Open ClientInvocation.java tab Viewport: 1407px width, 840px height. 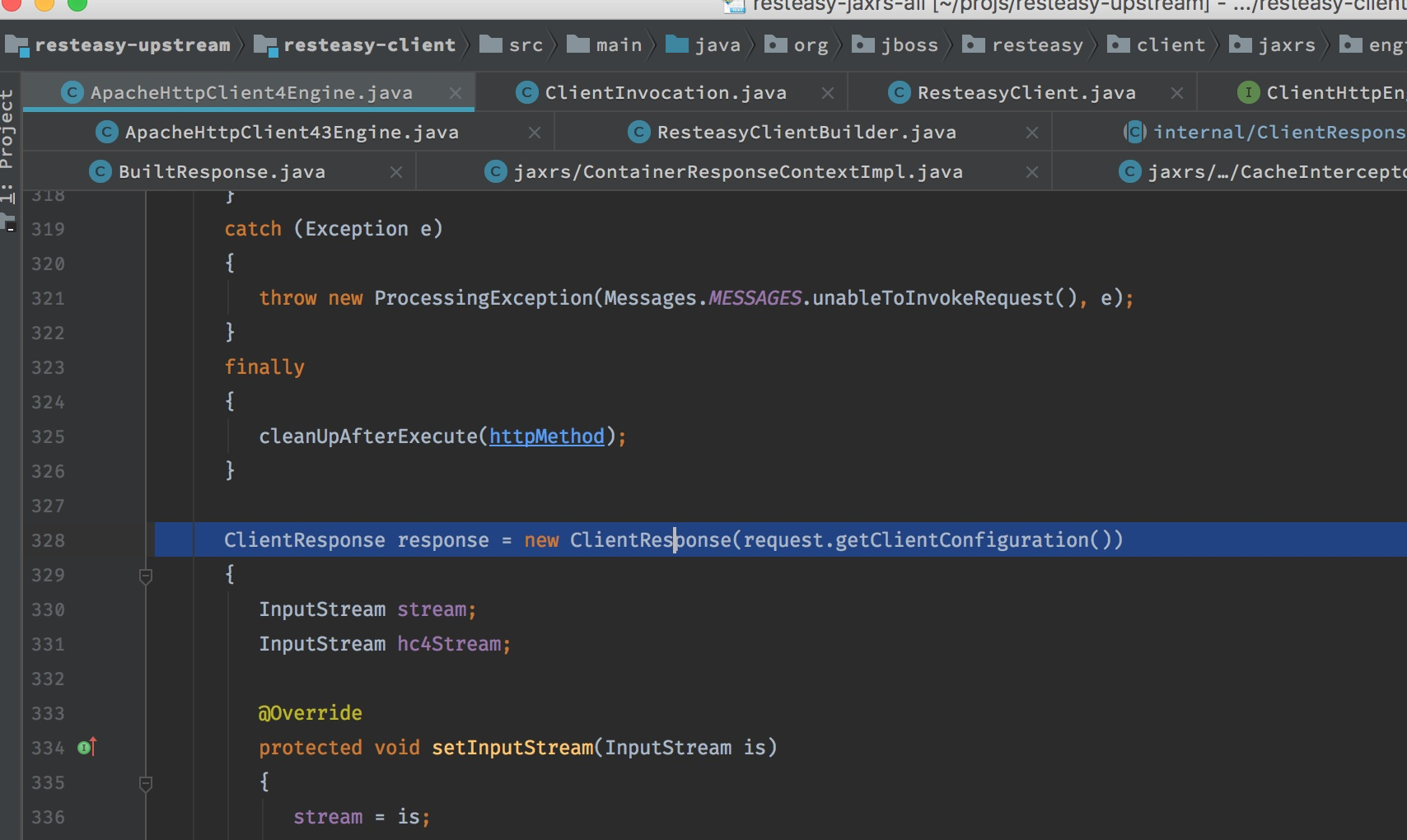tap(664, 93)
